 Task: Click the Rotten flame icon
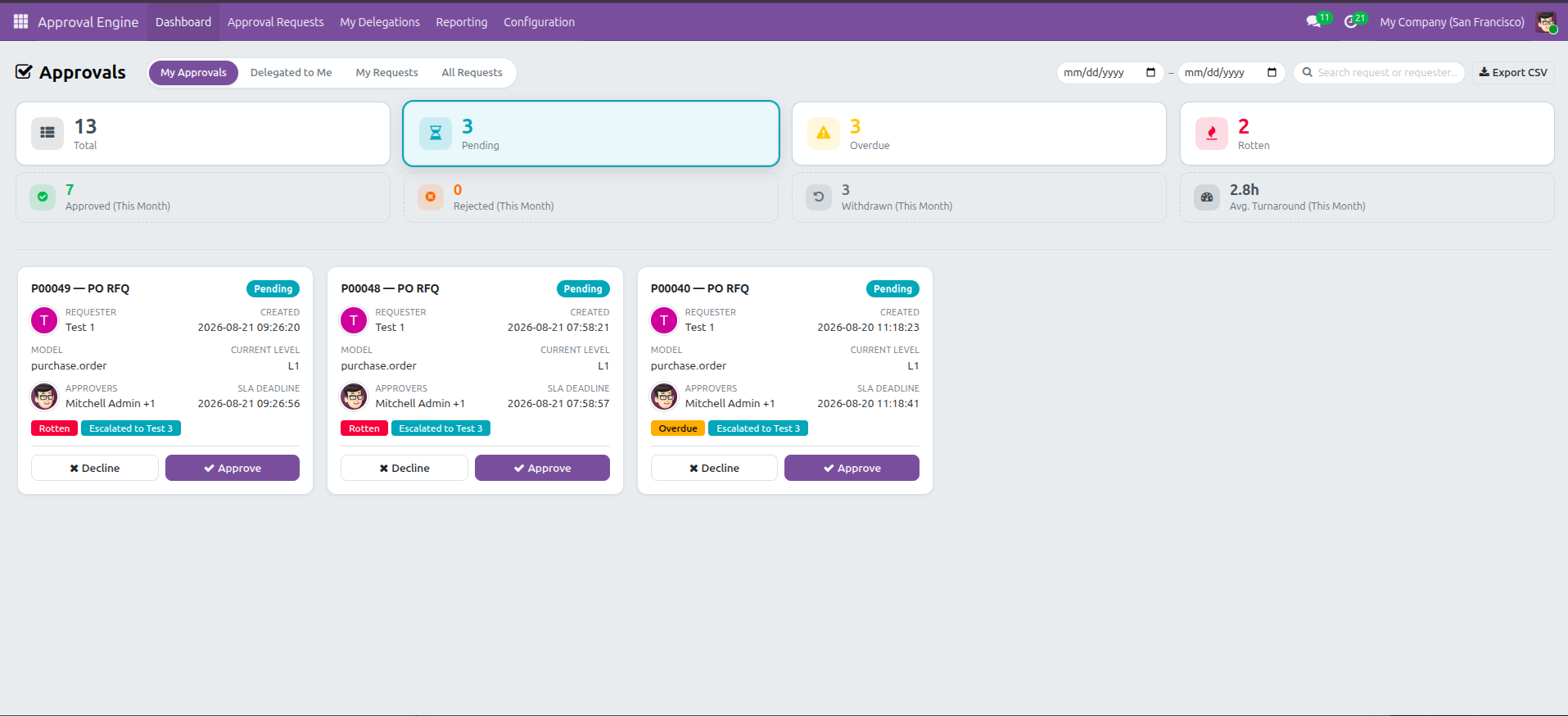coord(1212,133)
